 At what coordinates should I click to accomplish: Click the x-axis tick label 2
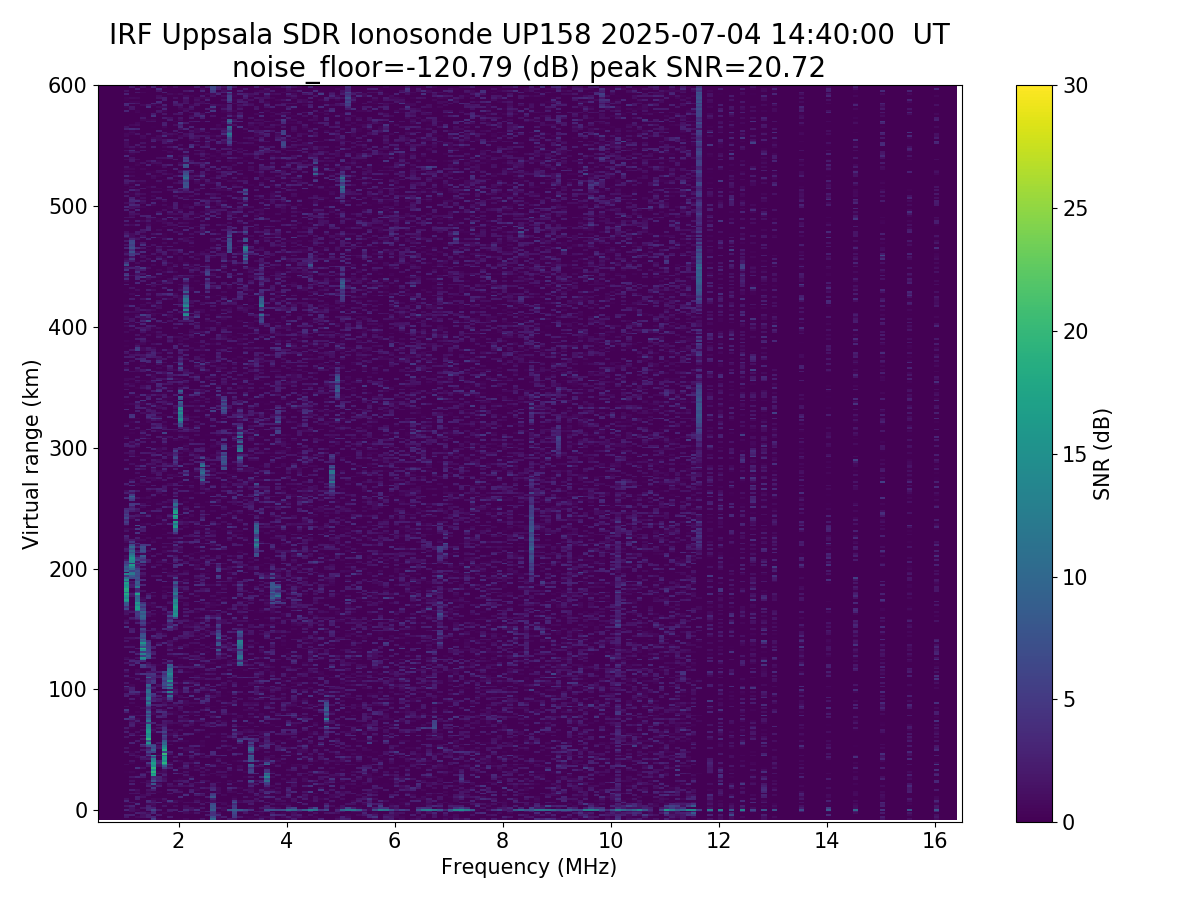179,841
